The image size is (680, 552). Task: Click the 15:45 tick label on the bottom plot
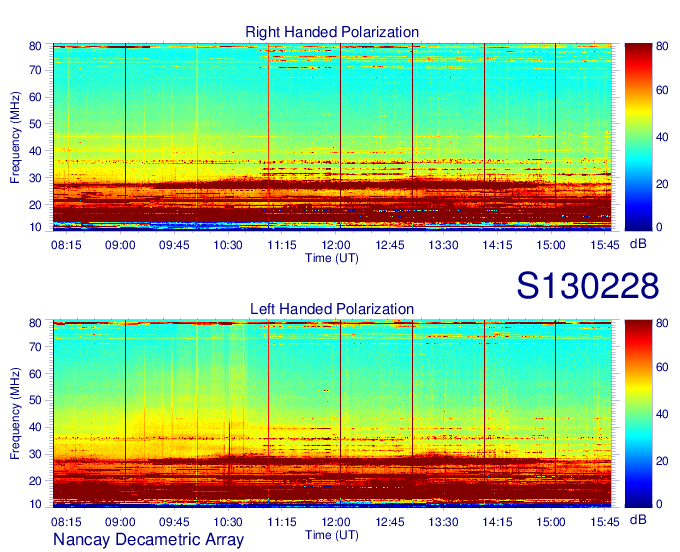click(x=605, y=522)
